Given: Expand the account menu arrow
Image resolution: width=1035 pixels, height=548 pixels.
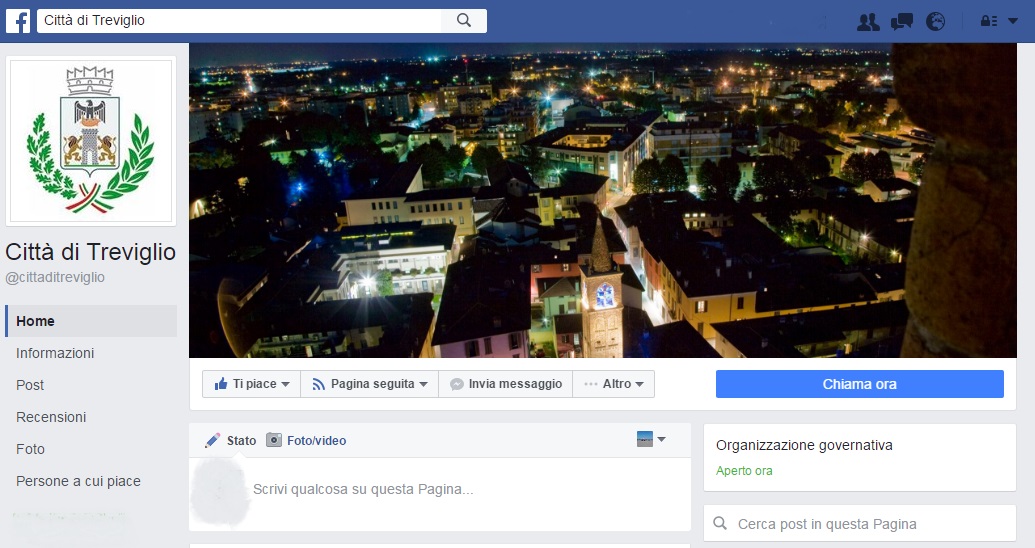Looking at the screenshot, I should 1013,21.
